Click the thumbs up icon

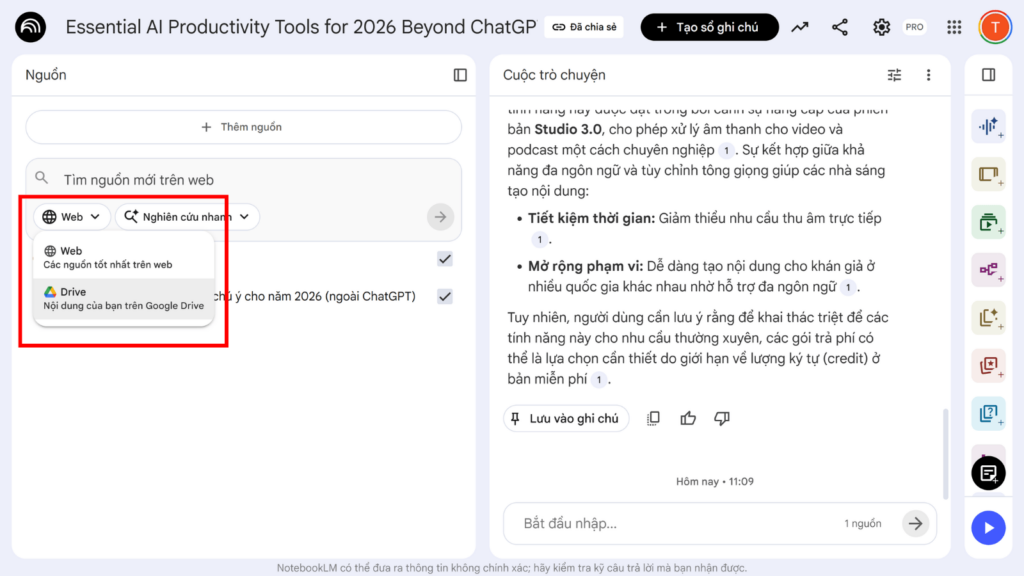pyautogui.click(x=688, y=418)
